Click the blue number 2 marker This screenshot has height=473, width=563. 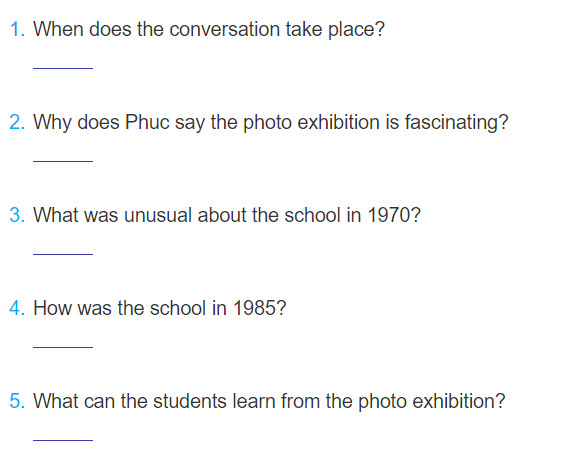[x=17, y=122]
